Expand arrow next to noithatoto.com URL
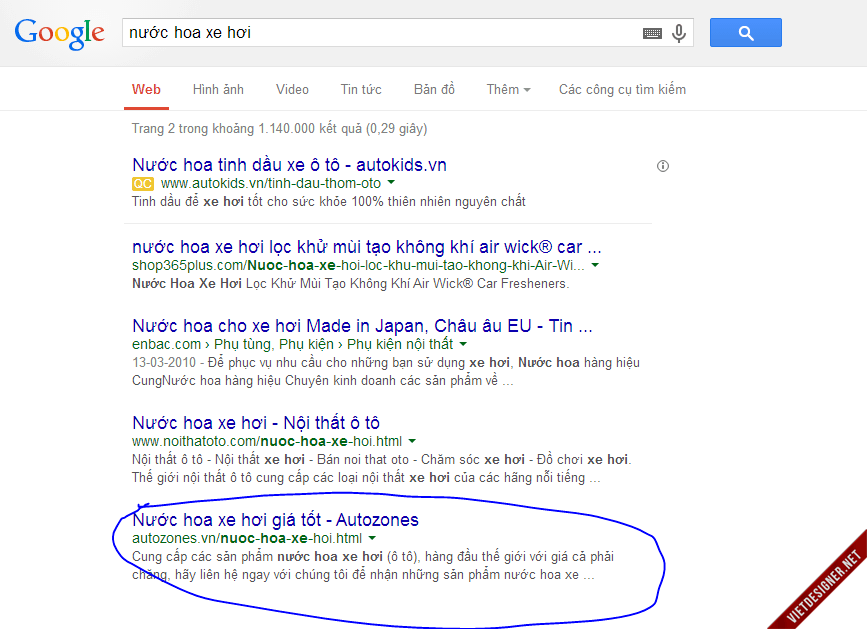 (x=412, y=441)
